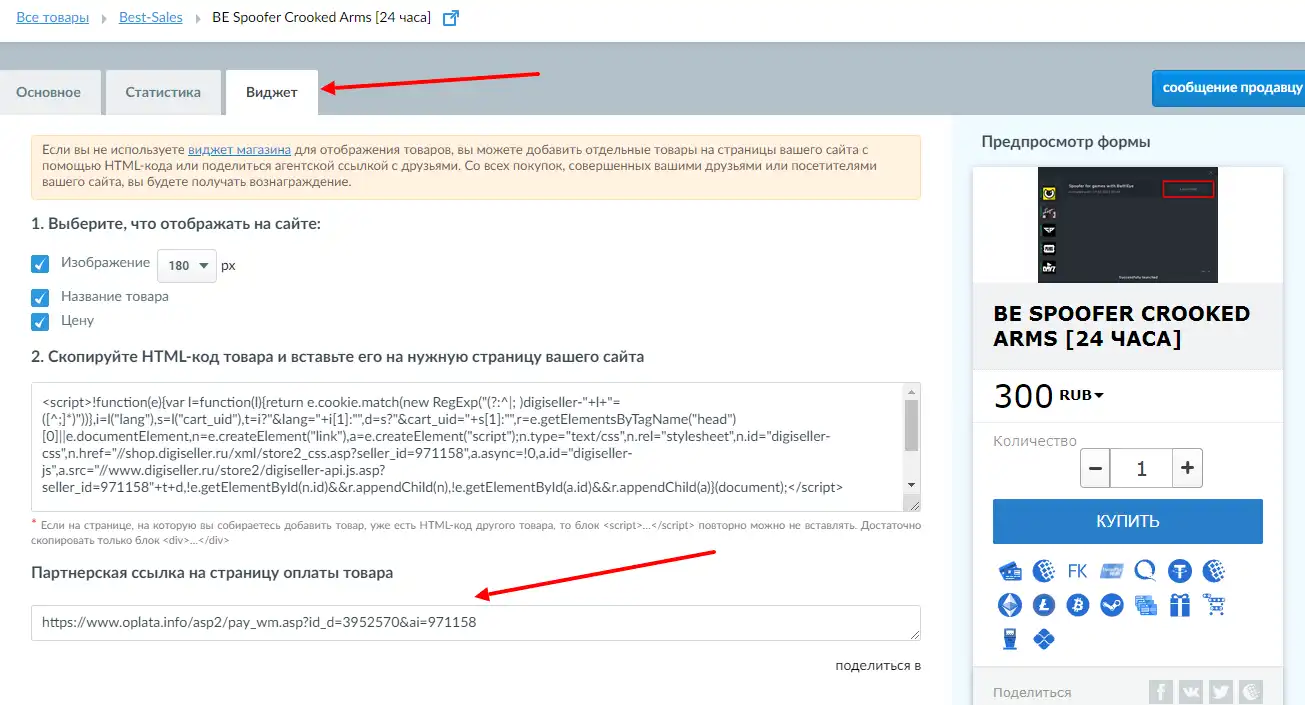
Task: Click the quantity input field
Action: coord(1141,468)
